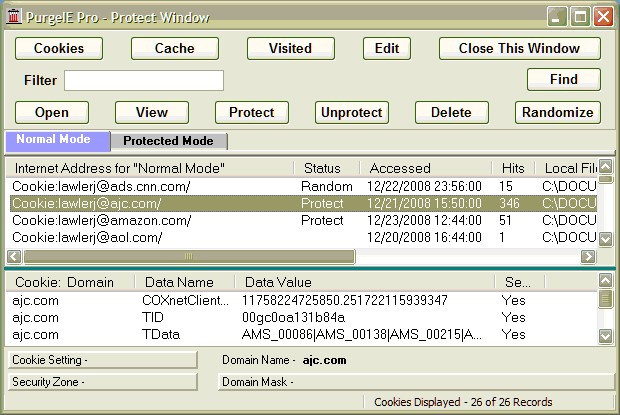Select the Cookie:lawlerj@ajc.com/ row
The height and width of the screenshot is (415, 620).
(x=303, y=203)
